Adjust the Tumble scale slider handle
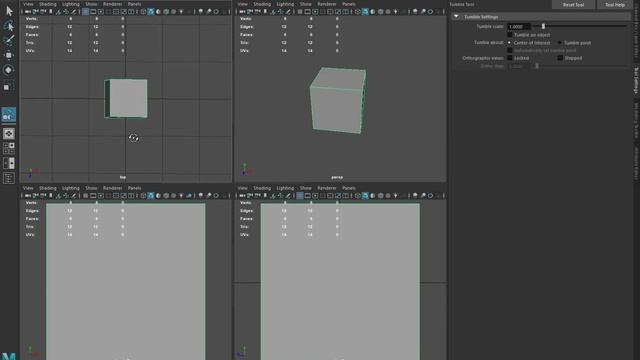Image resolution: width=640 pixels, height=360 pixels. [543, 26]
